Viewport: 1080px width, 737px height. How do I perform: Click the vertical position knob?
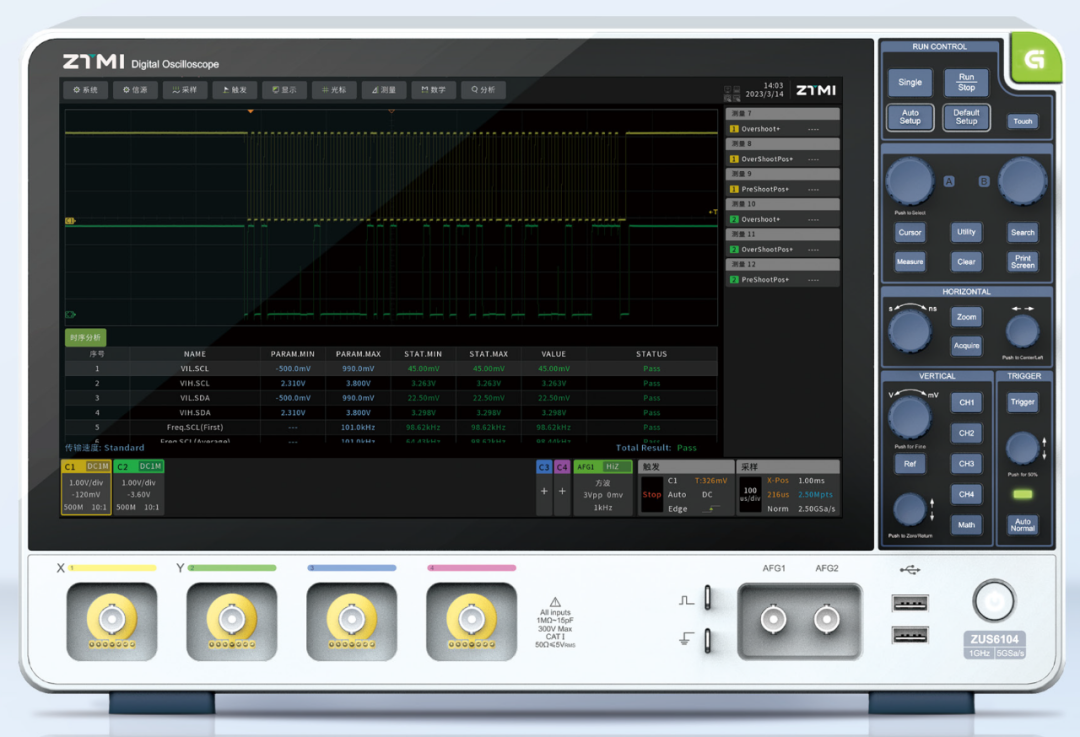click(909, 510)
